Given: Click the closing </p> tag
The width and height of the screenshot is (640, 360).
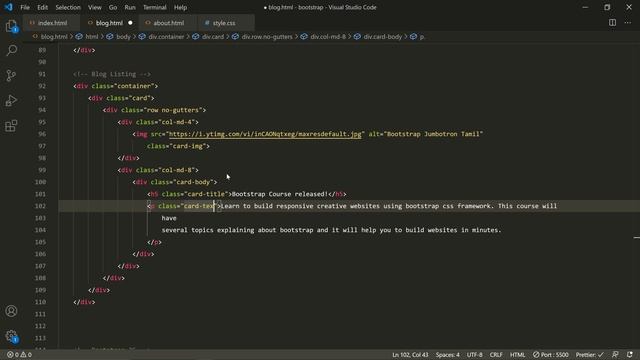Looking at the screenshot, I should (154, 242).
